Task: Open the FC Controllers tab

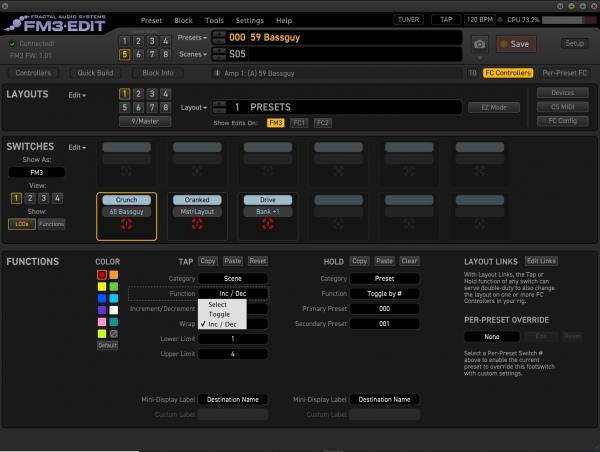Action: (508, 73)
